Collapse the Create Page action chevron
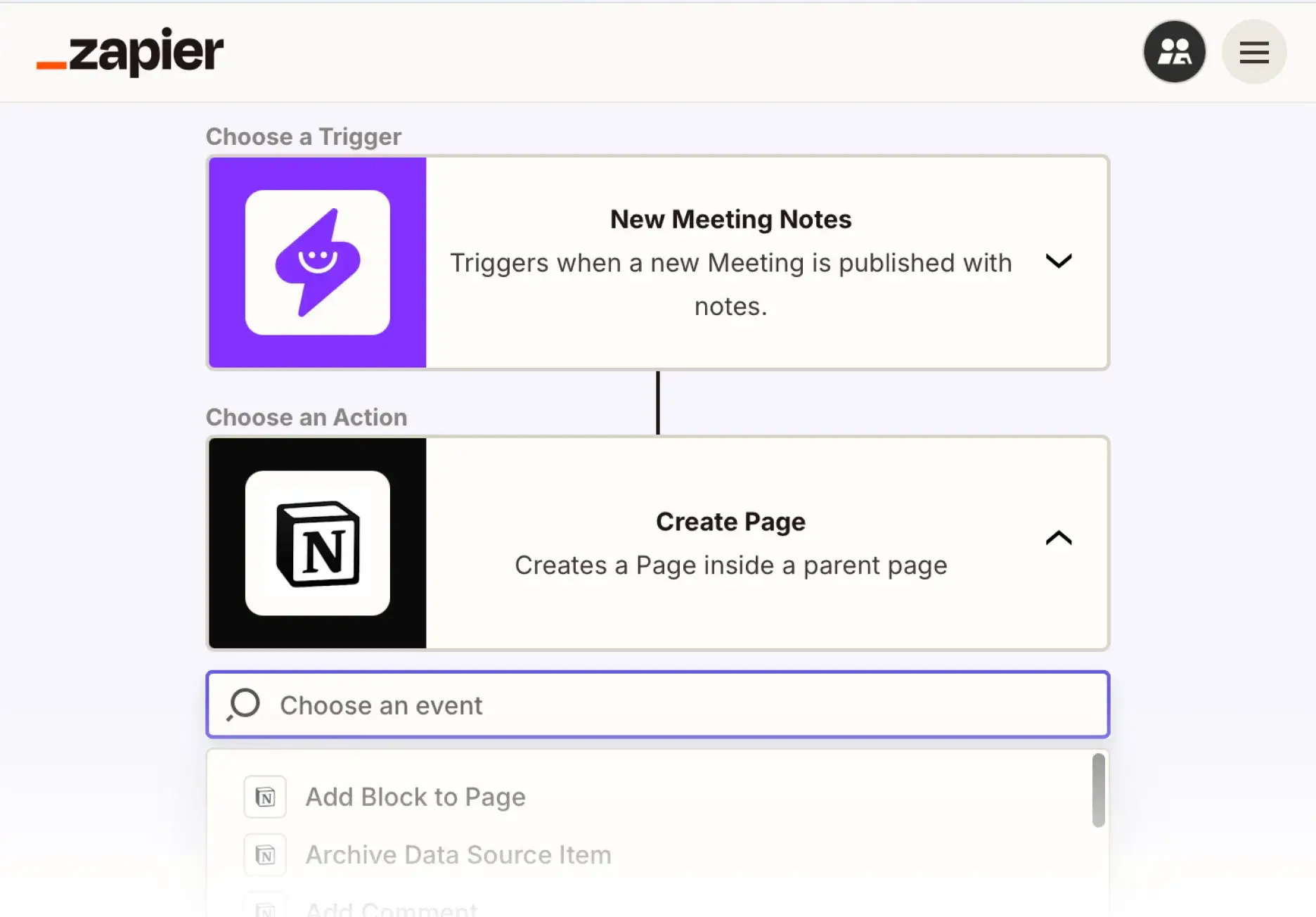The width and height of the screenshot is (1316, 917). pos(1058,538)
